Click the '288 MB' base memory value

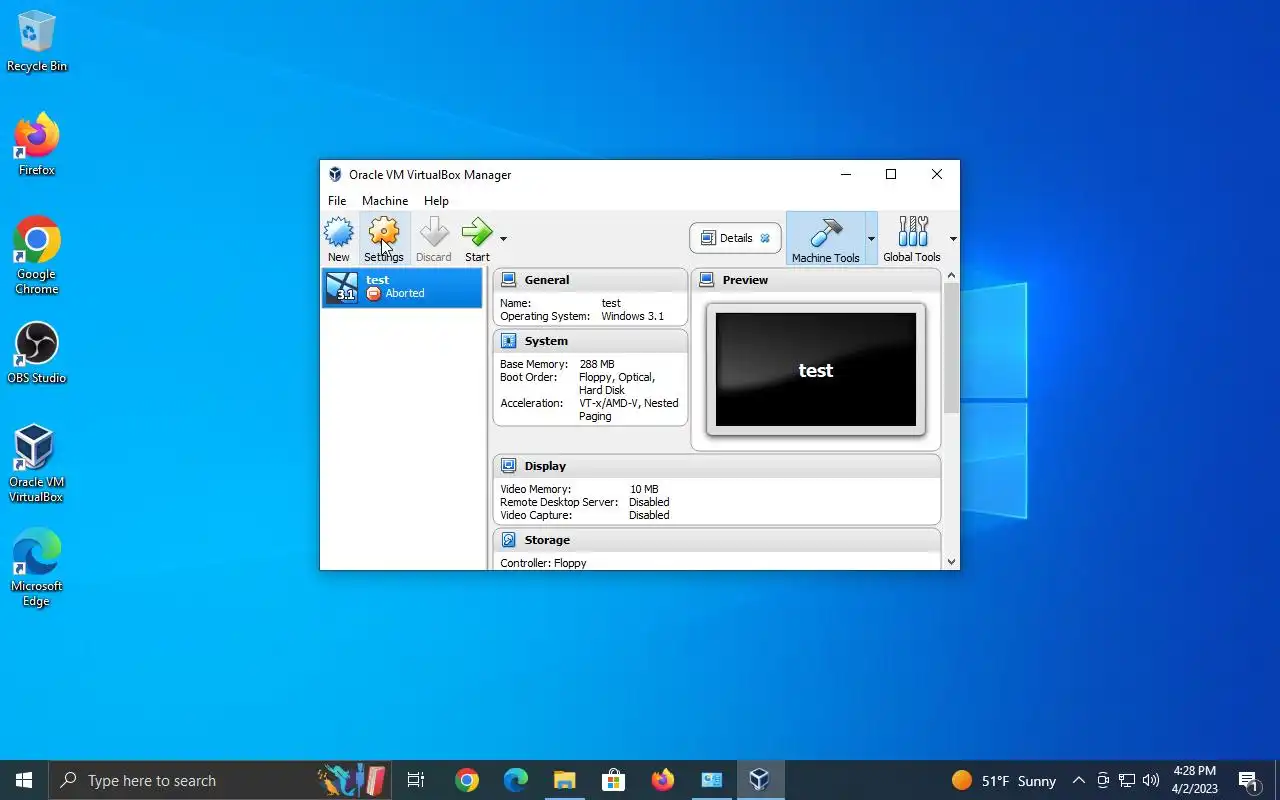point(597,364)
